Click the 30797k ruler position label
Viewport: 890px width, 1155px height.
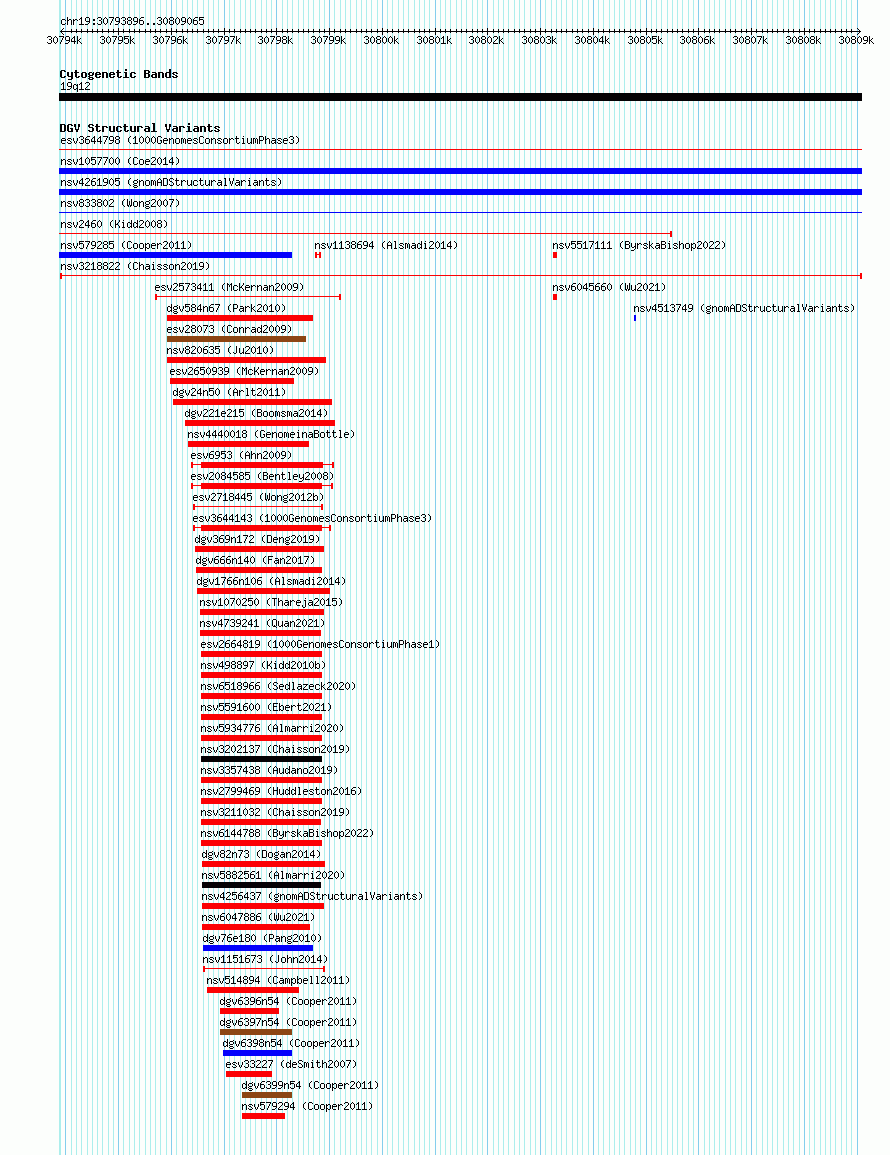pyautogui.click(x=222, y=41)
